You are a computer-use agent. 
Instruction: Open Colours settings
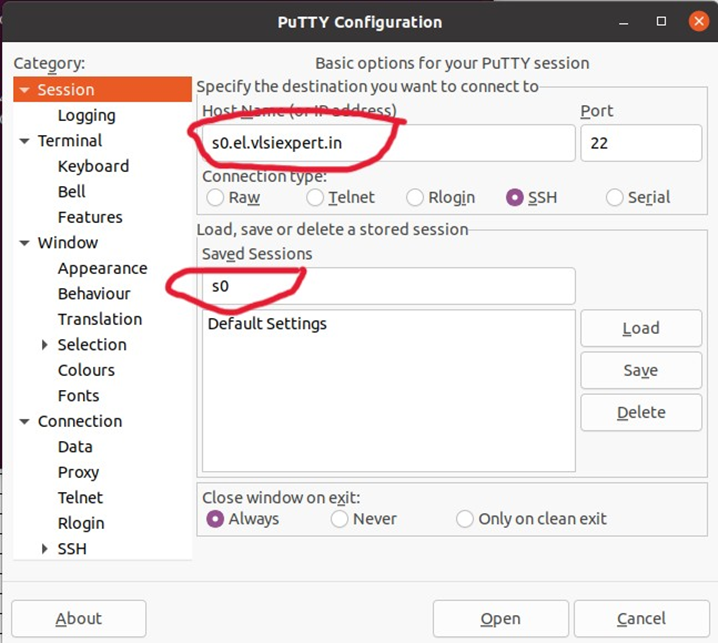pyautogui.click(x=86, y=370)
